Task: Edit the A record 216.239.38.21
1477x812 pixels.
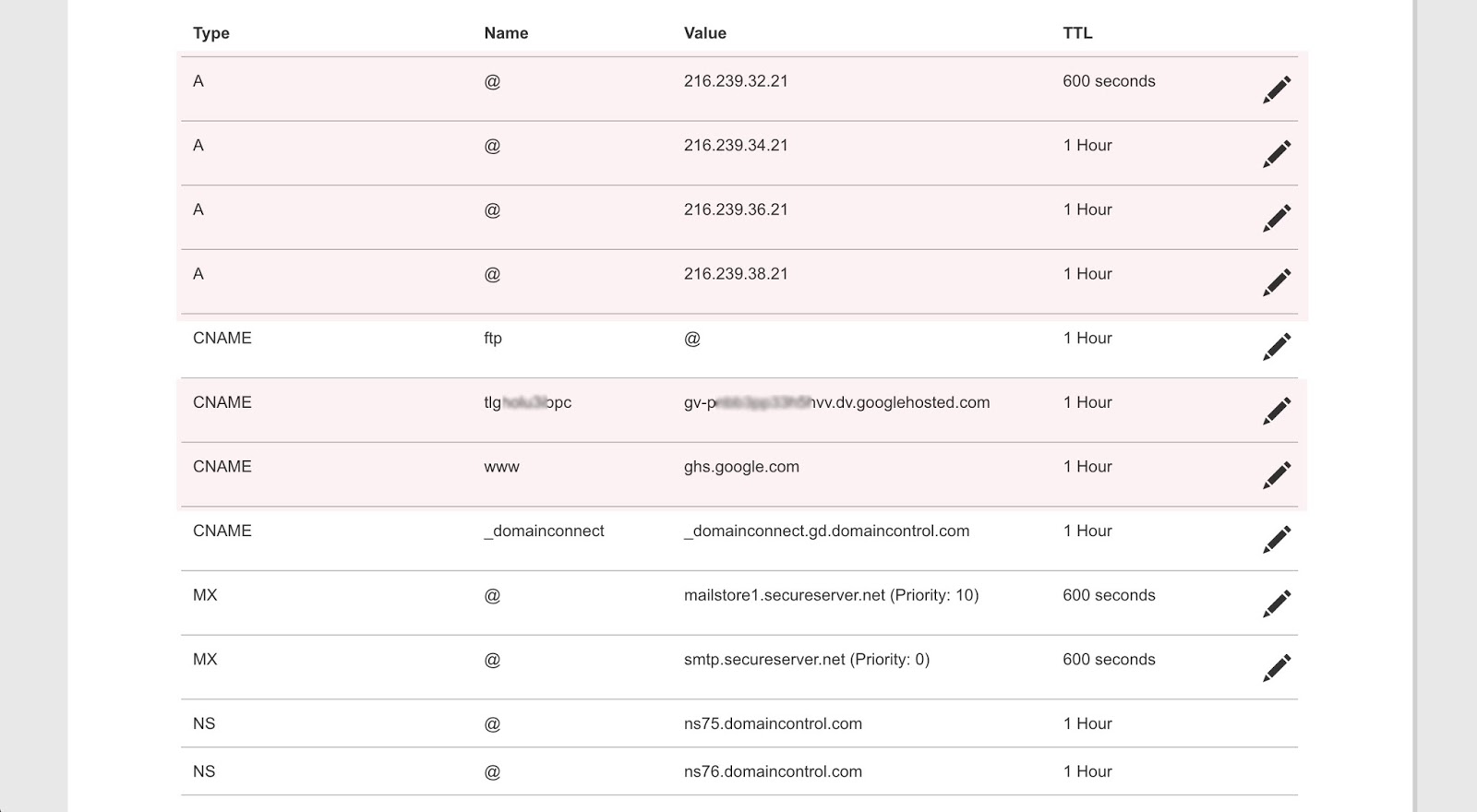Action: (1277, 281)
